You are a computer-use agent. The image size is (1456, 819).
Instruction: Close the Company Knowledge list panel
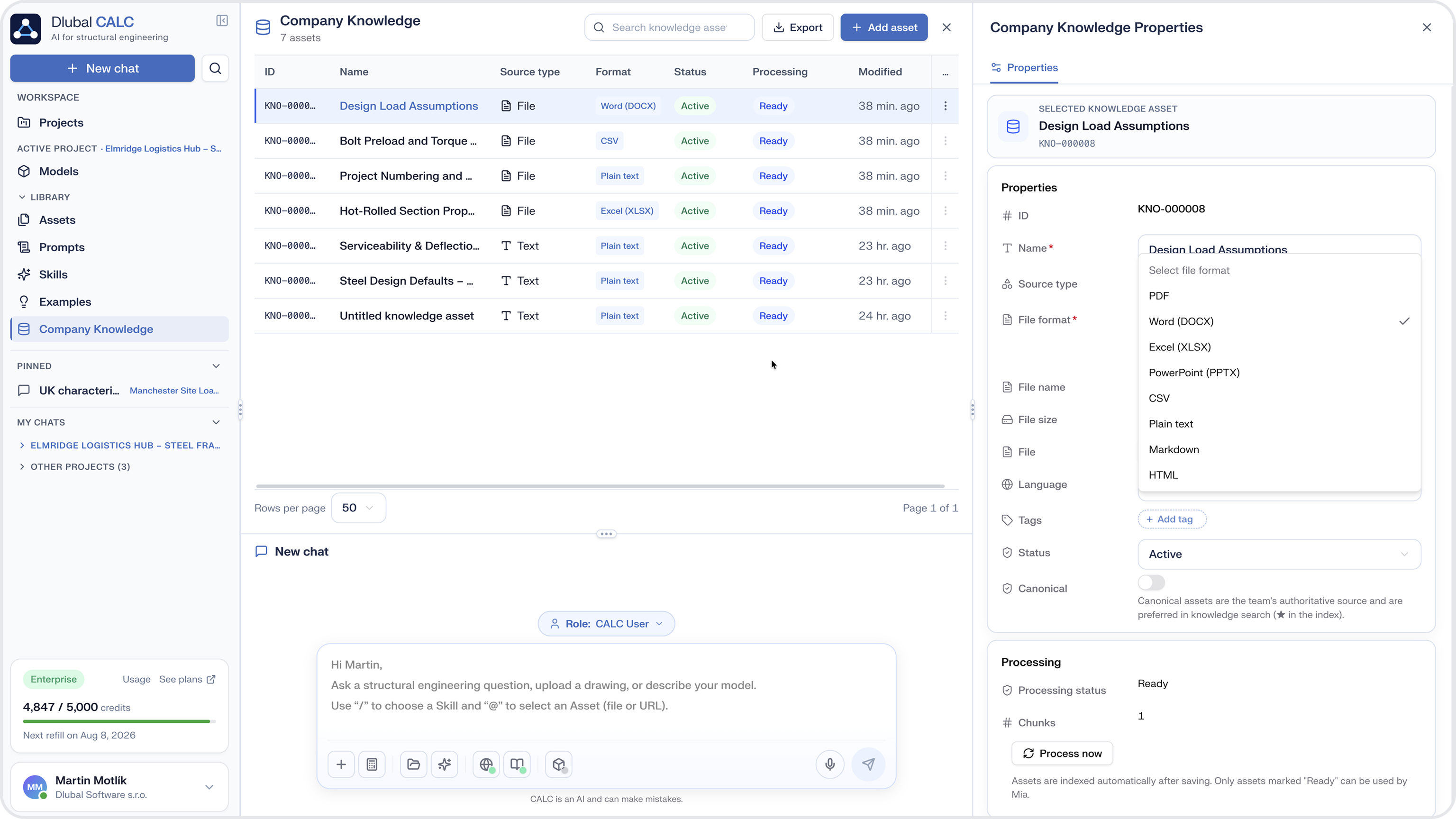pyautogui.click(x=947, y=27)
